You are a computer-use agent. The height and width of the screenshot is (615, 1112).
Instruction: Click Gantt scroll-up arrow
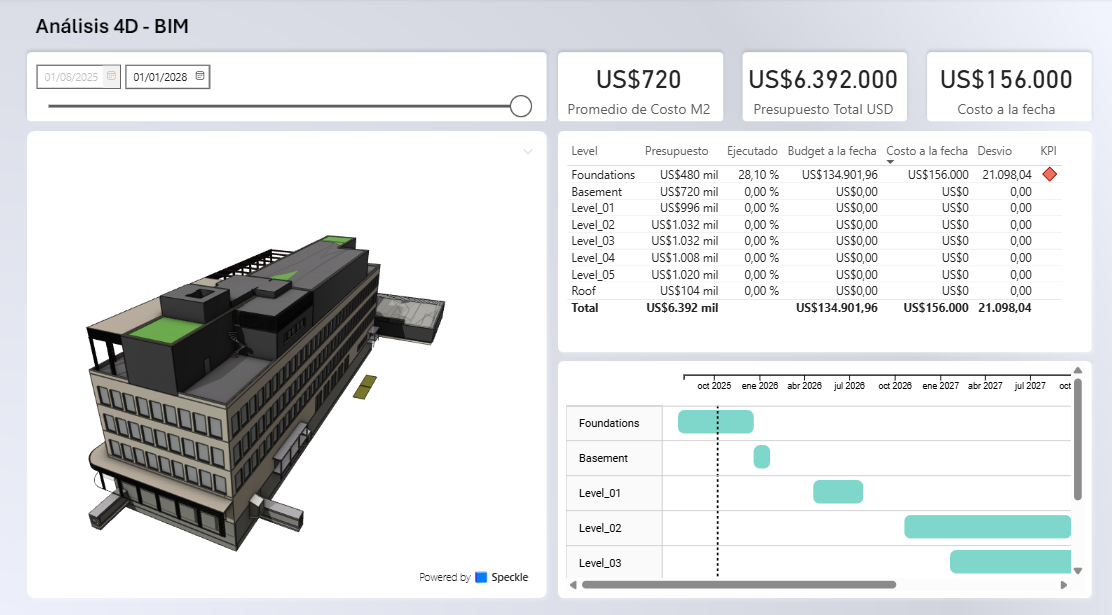pyautogui.click(x=1077, y=369)
